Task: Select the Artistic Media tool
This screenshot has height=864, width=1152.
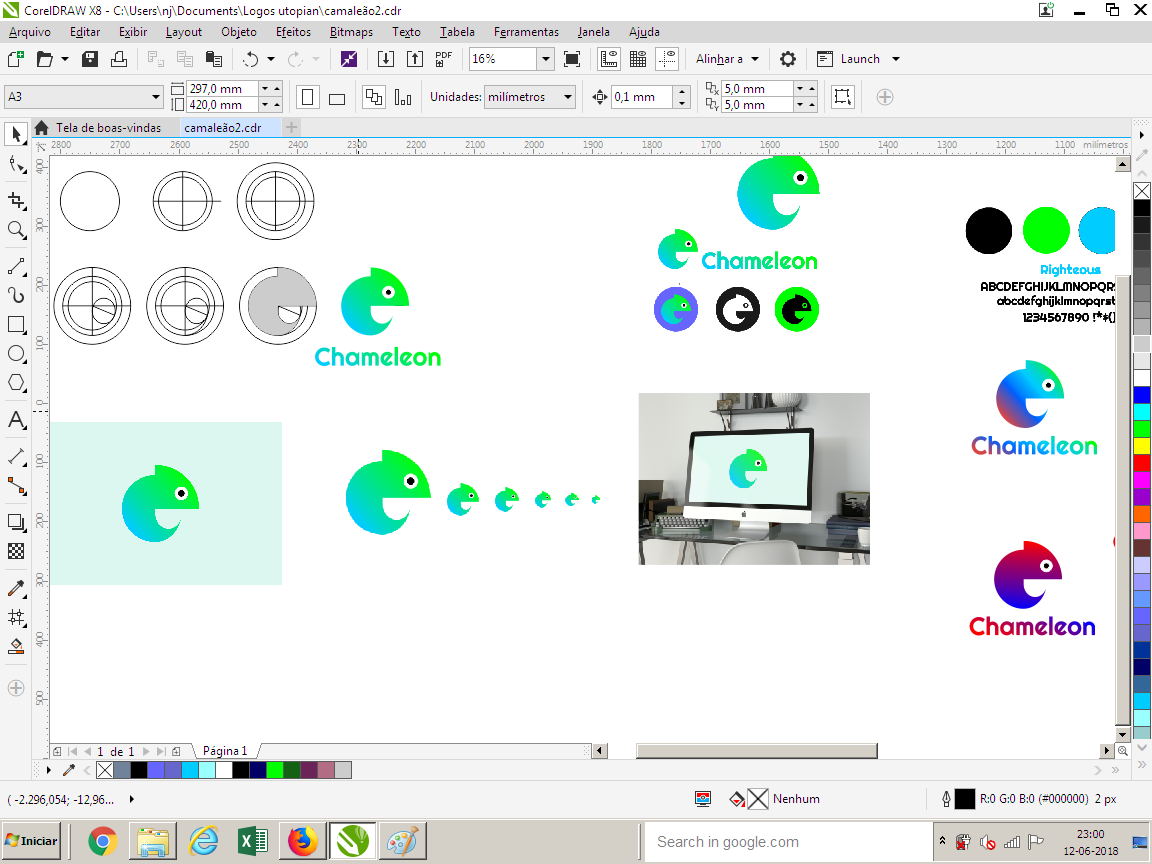Action: pyautogui.click(x=16, y=295)
